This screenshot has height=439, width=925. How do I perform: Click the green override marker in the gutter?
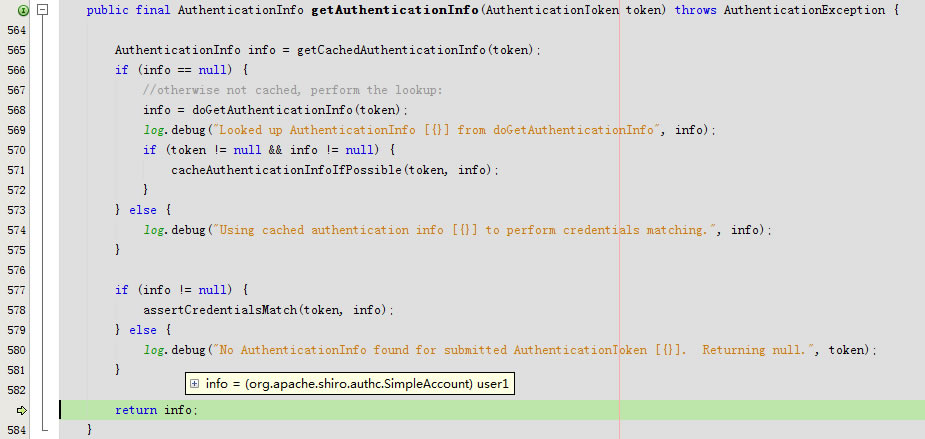pyautogui.click(x=22, y=10)
